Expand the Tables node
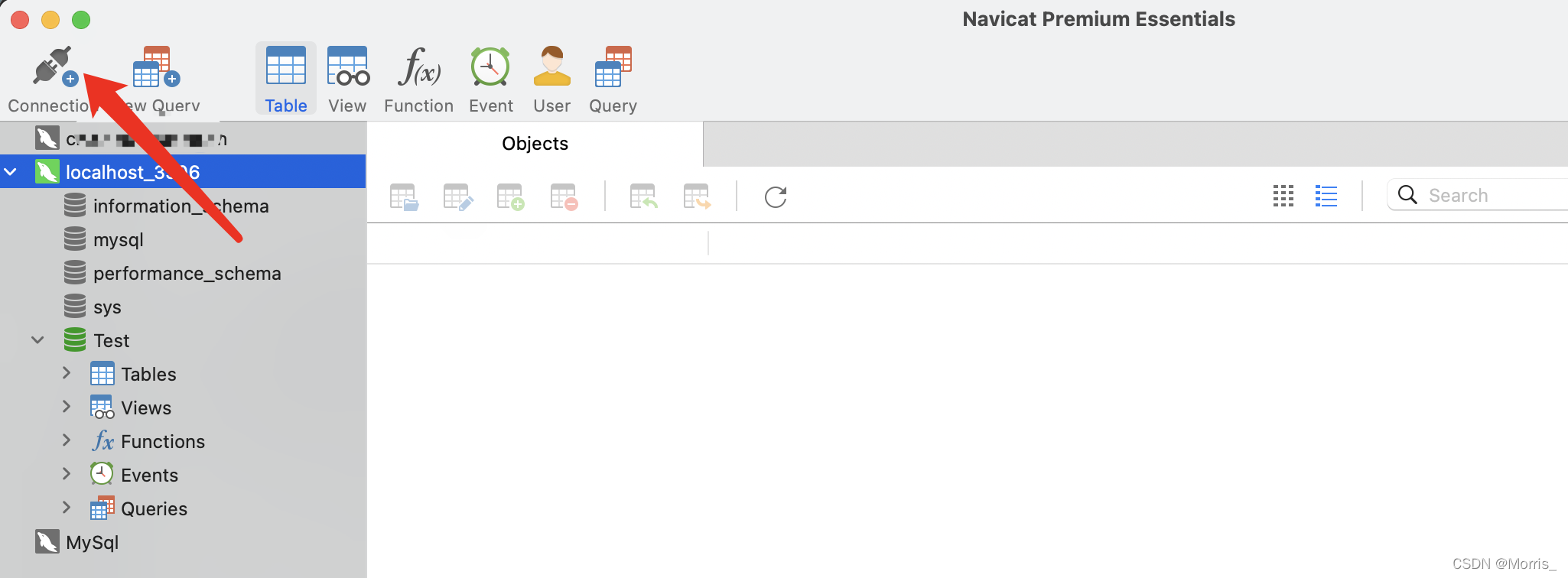The image size is (1568, 578). tap(67, 373)
